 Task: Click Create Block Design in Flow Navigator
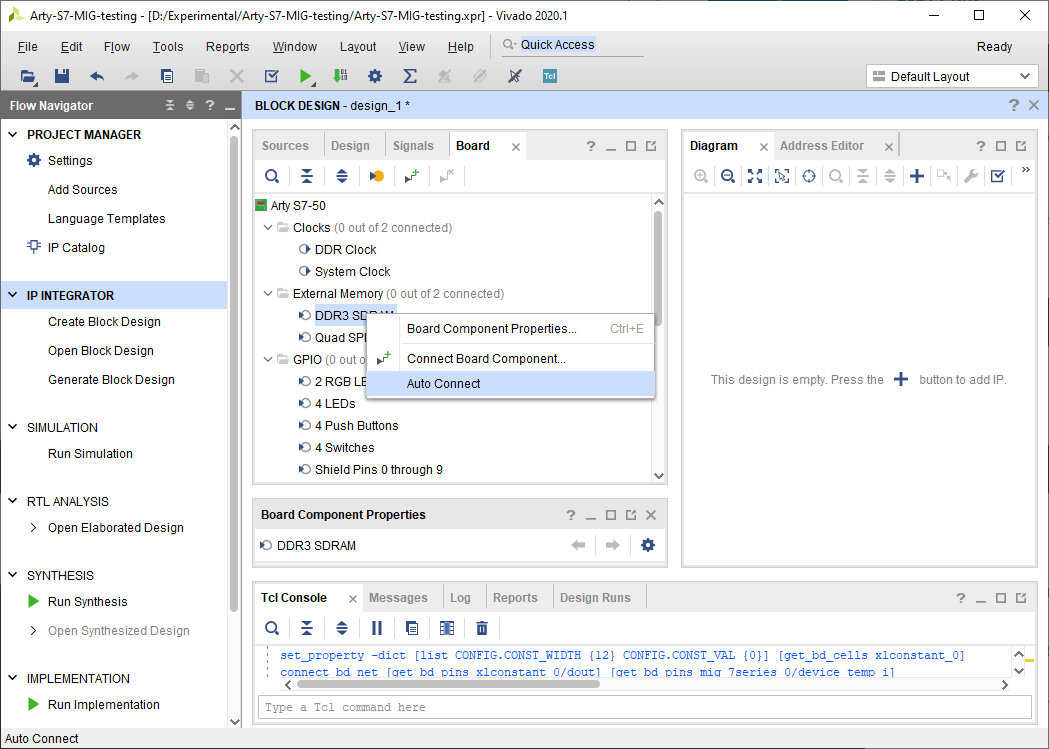104,322
